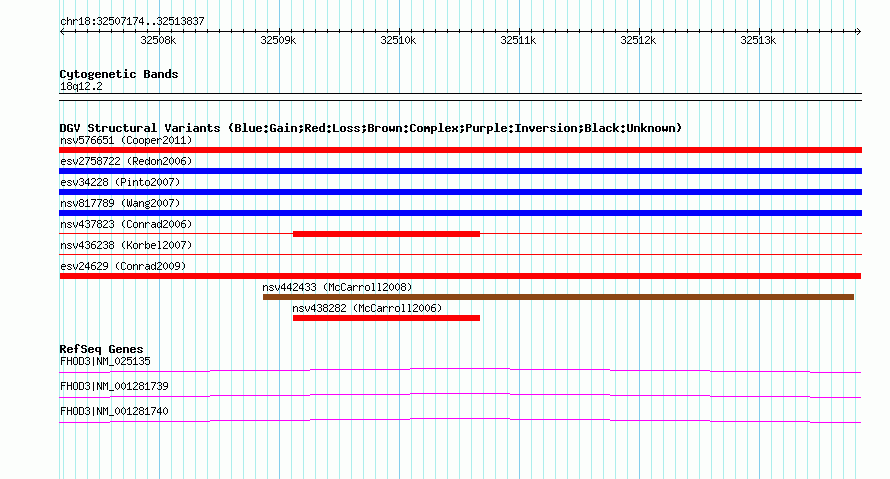Open variant esv24629 (Conrad2009) label
890x479 pixels.
[123, 266]
